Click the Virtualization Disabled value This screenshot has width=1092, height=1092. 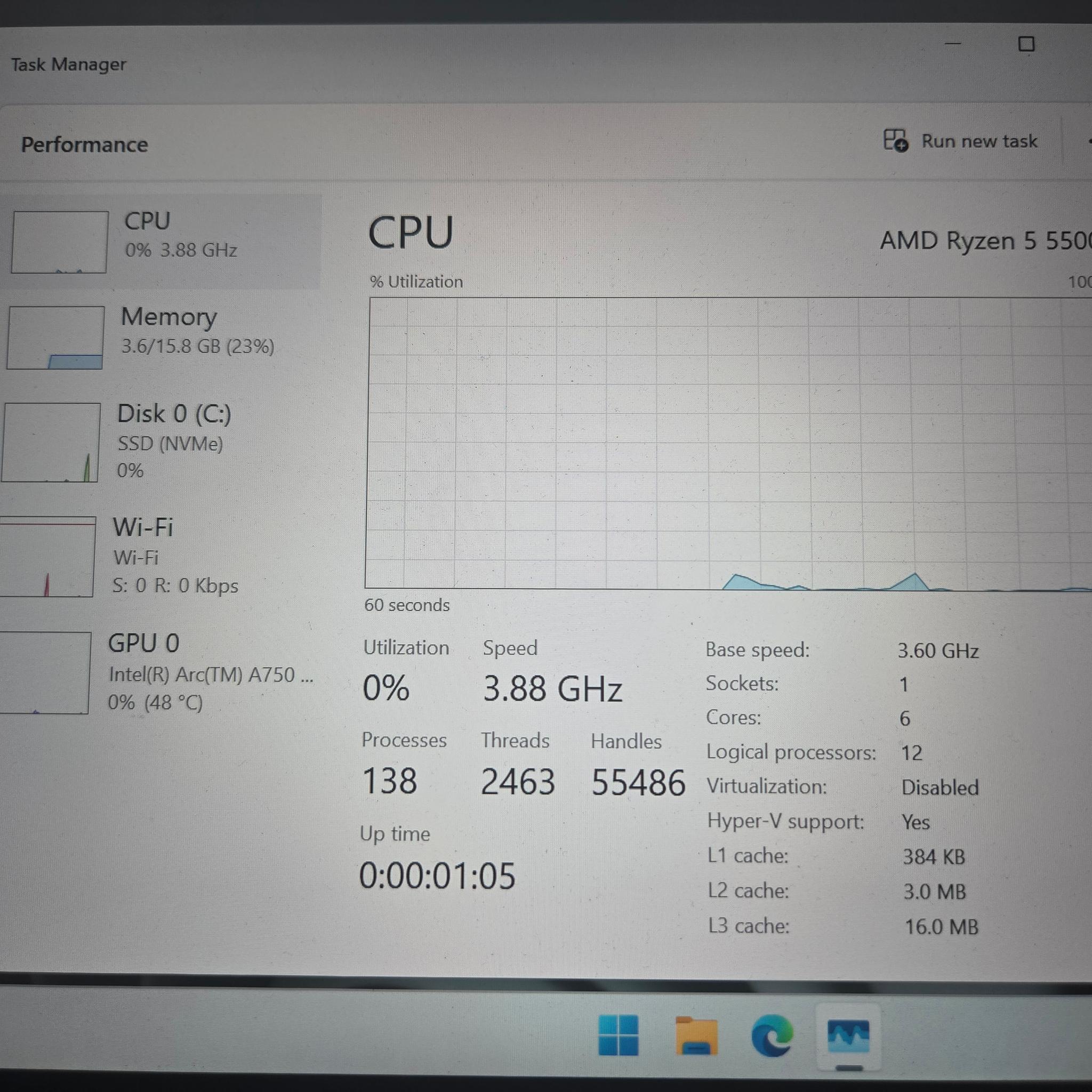click(x=940, y=788)
